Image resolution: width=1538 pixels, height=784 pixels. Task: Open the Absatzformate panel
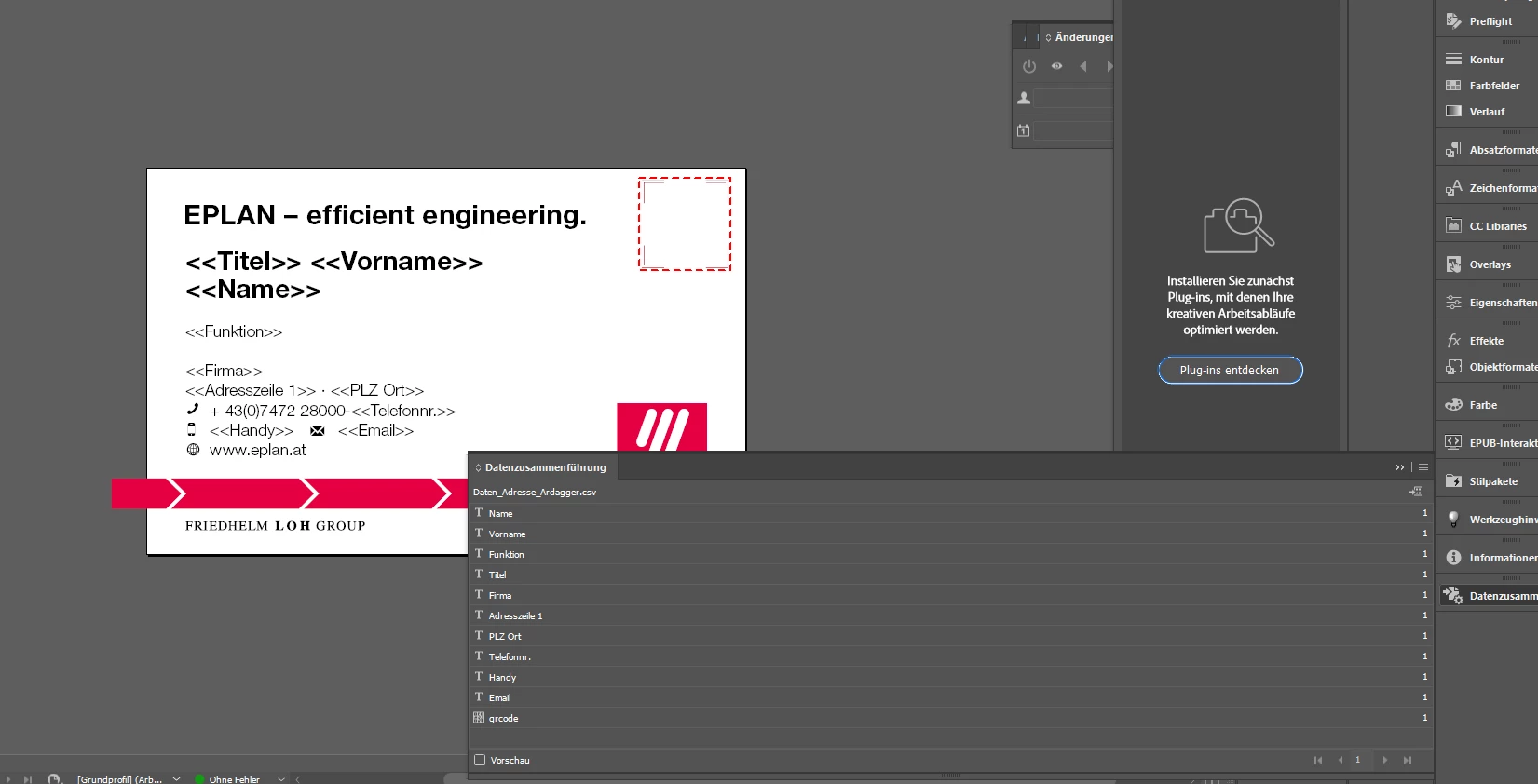point(1489,150)
